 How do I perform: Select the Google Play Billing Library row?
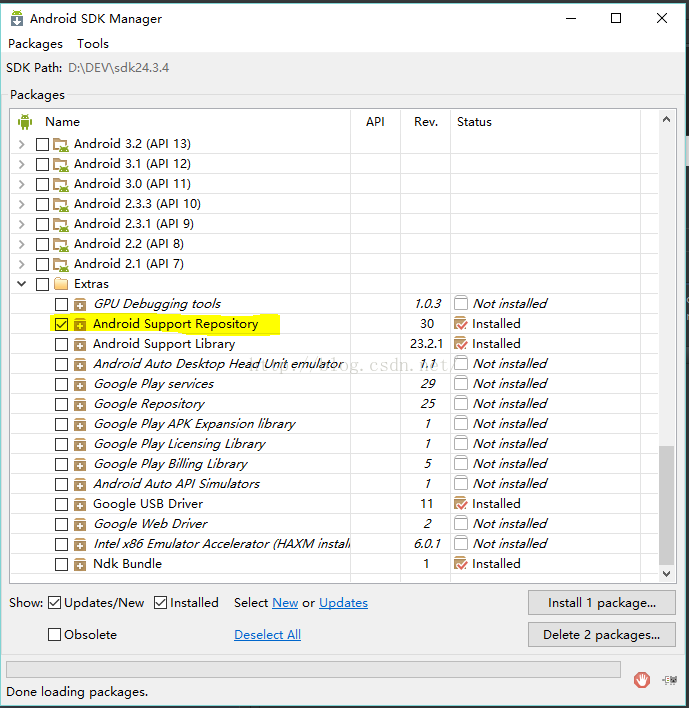click(x=334, y=464)
